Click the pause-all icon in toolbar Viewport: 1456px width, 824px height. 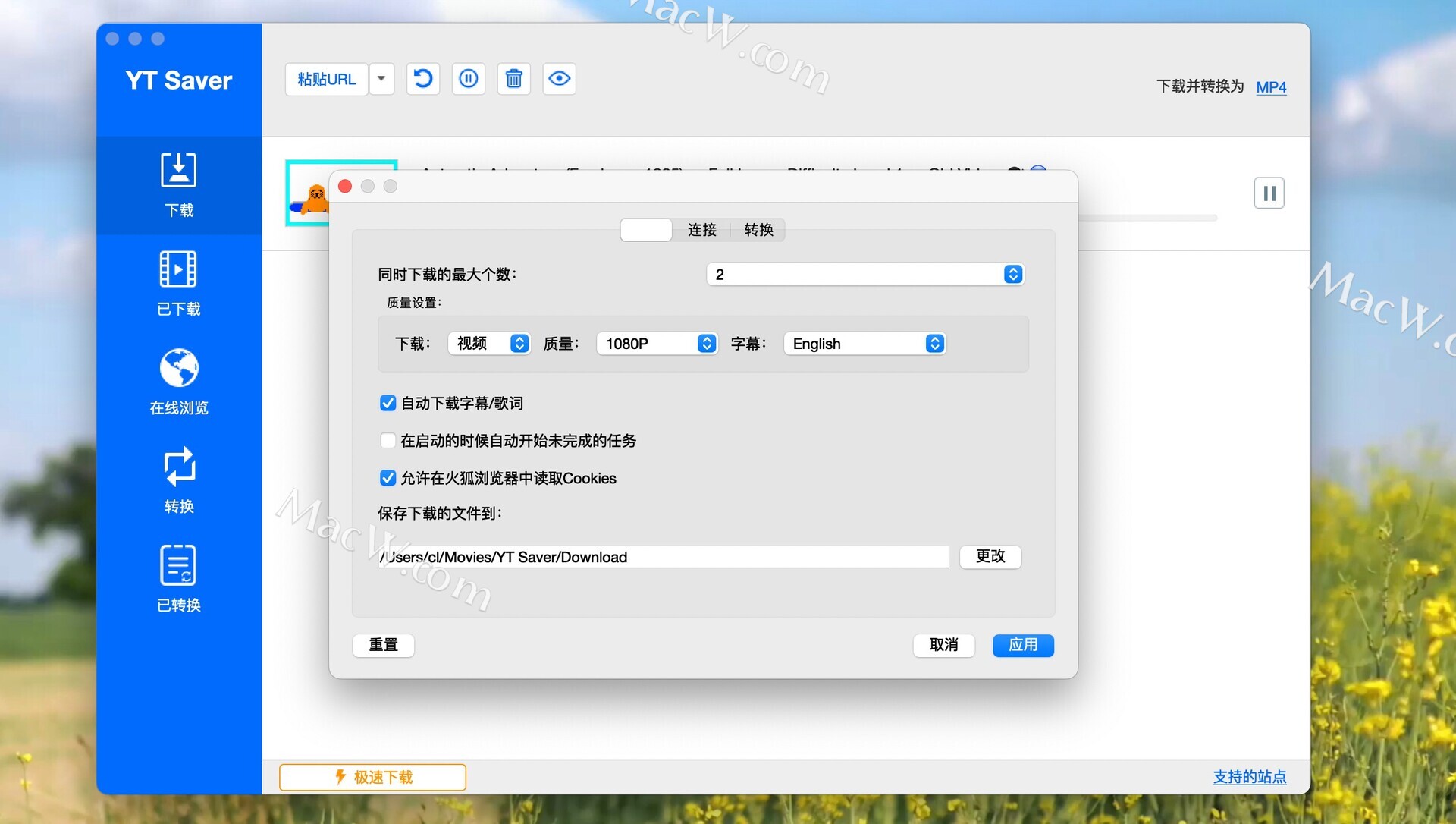click(469, 79)
